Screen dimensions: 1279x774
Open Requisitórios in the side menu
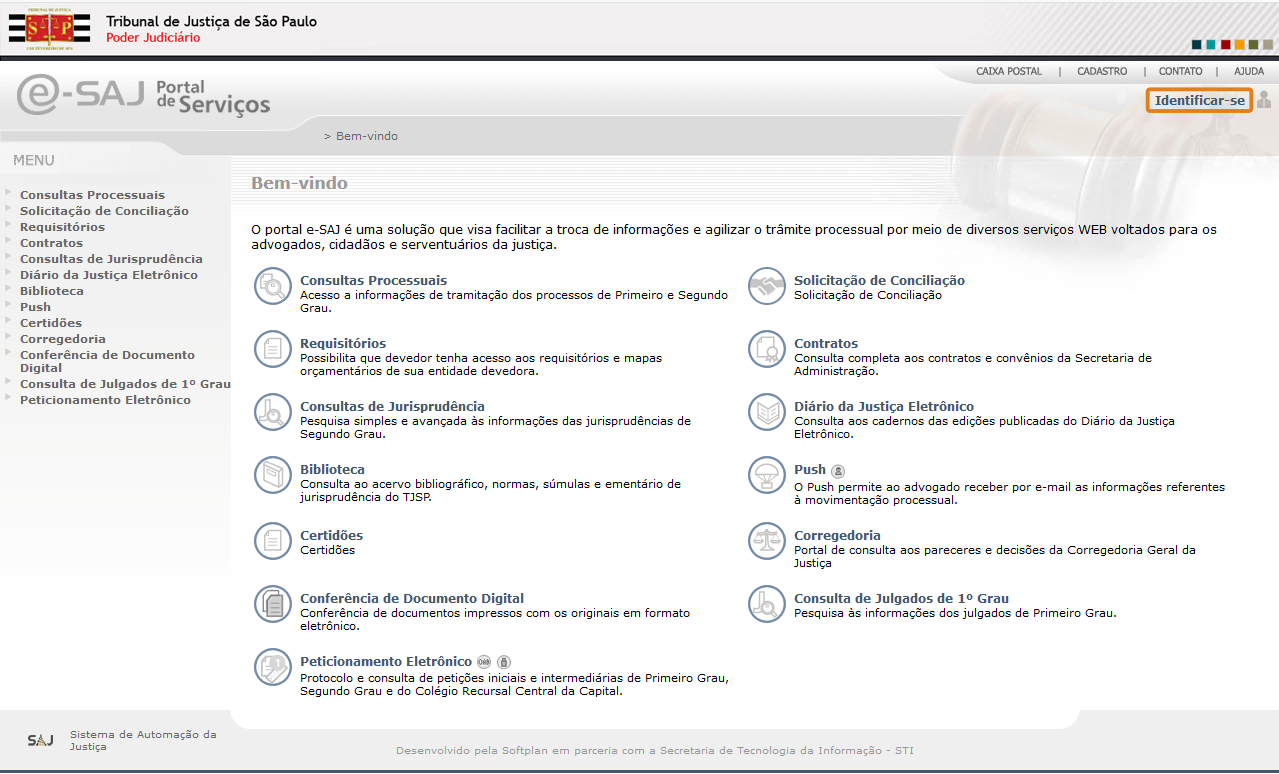pos(62,227)
